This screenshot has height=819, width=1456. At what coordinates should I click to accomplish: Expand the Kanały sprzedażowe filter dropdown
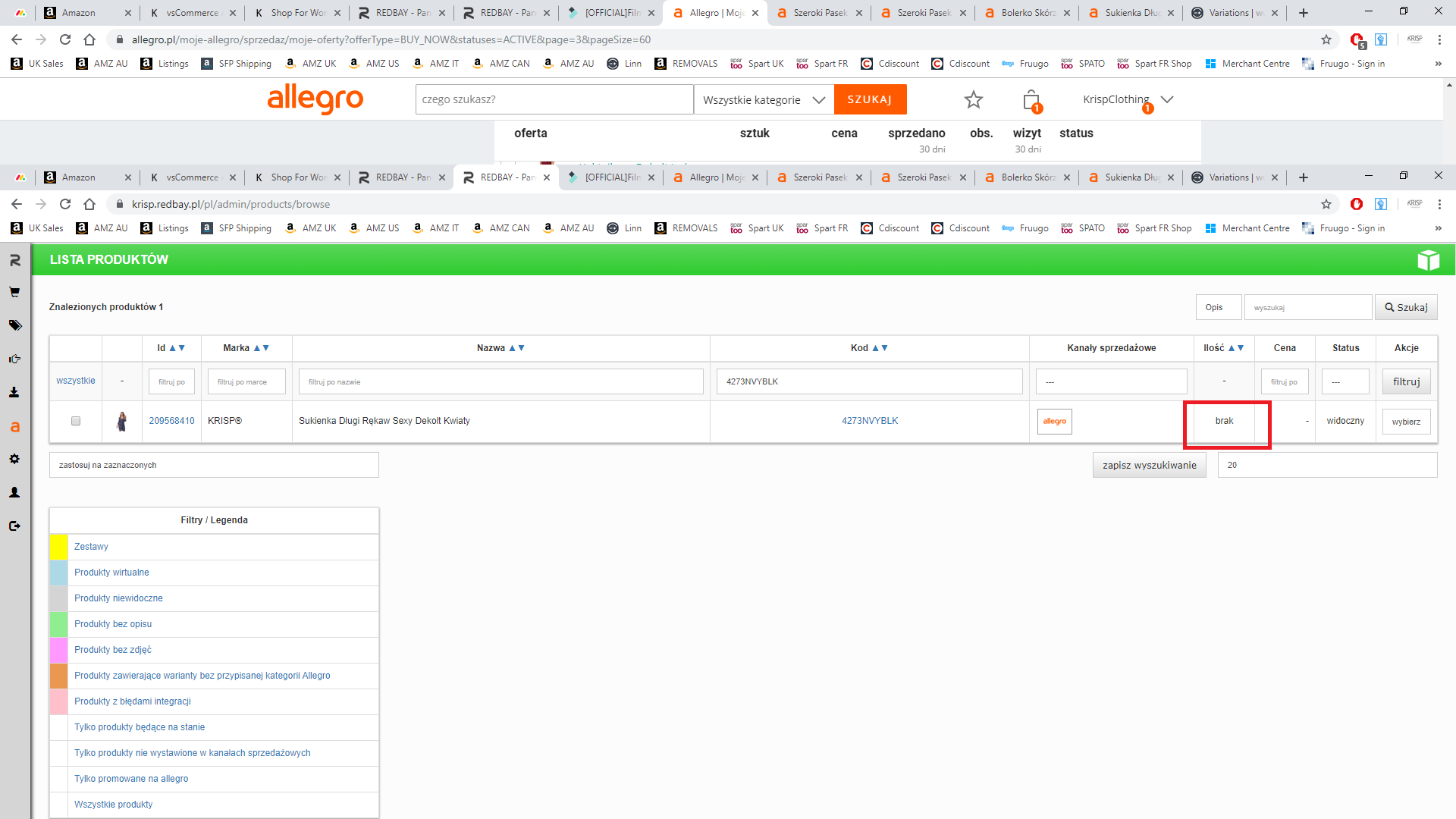pos(1111,381)
